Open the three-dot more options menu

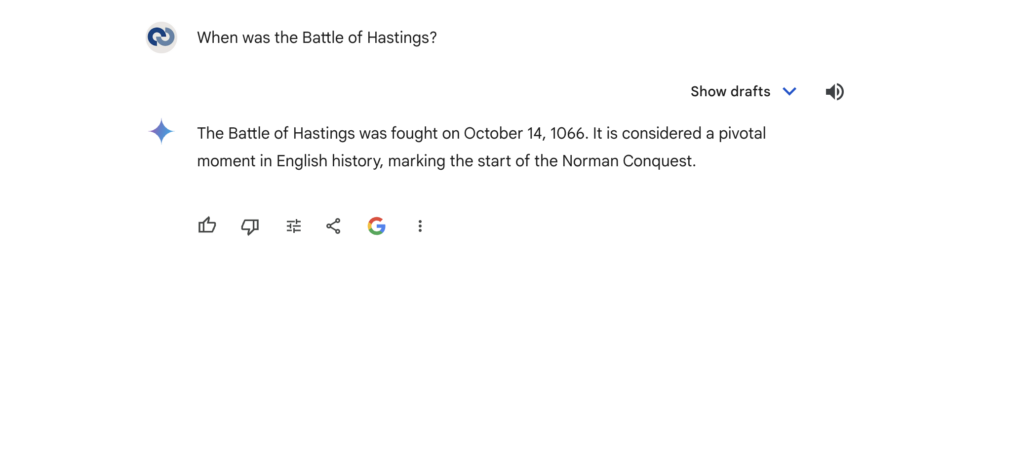(420, 226)
